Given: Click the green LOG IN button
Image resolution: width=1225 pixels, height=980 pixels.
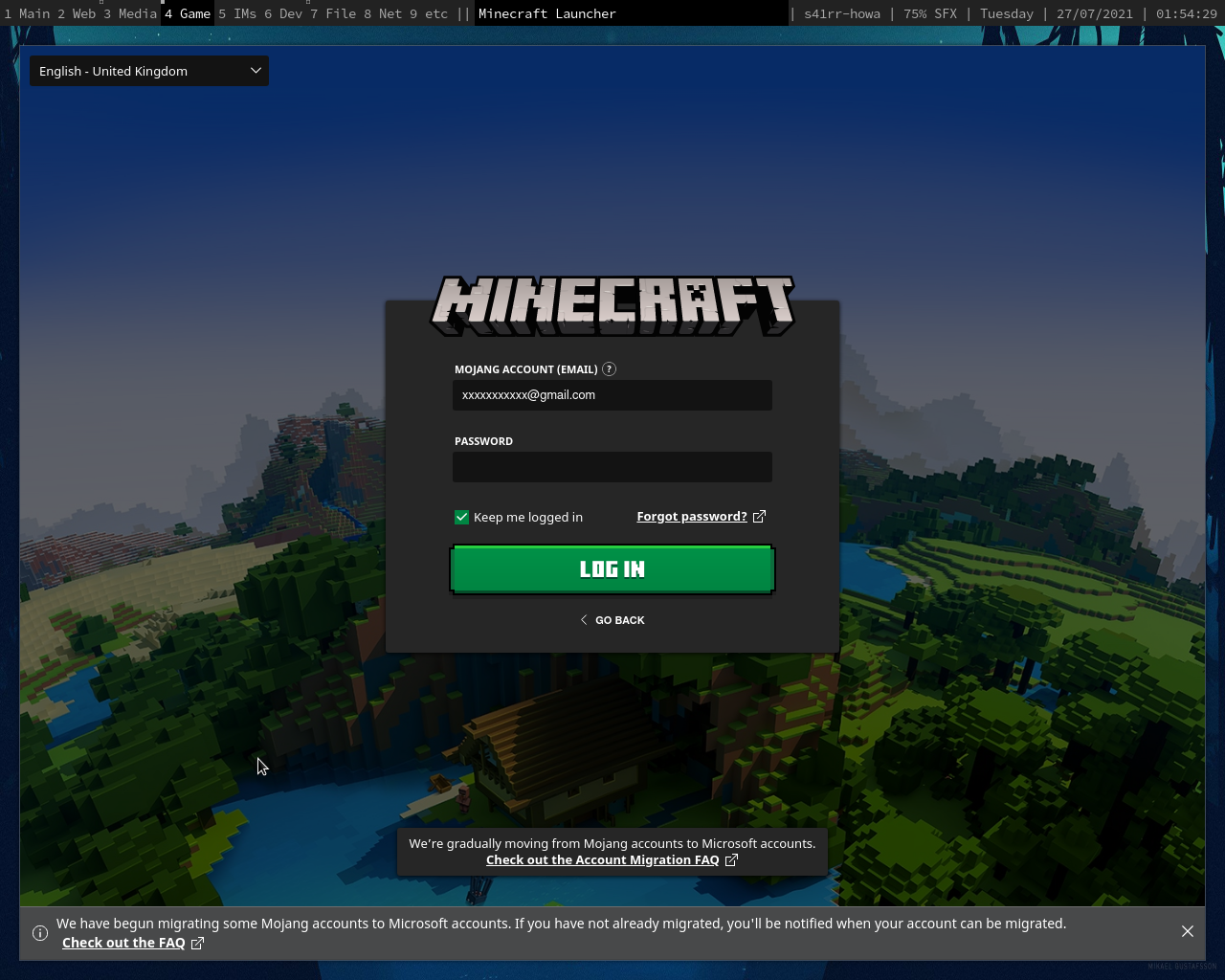Looking at the screenshot, I should 612,569.
